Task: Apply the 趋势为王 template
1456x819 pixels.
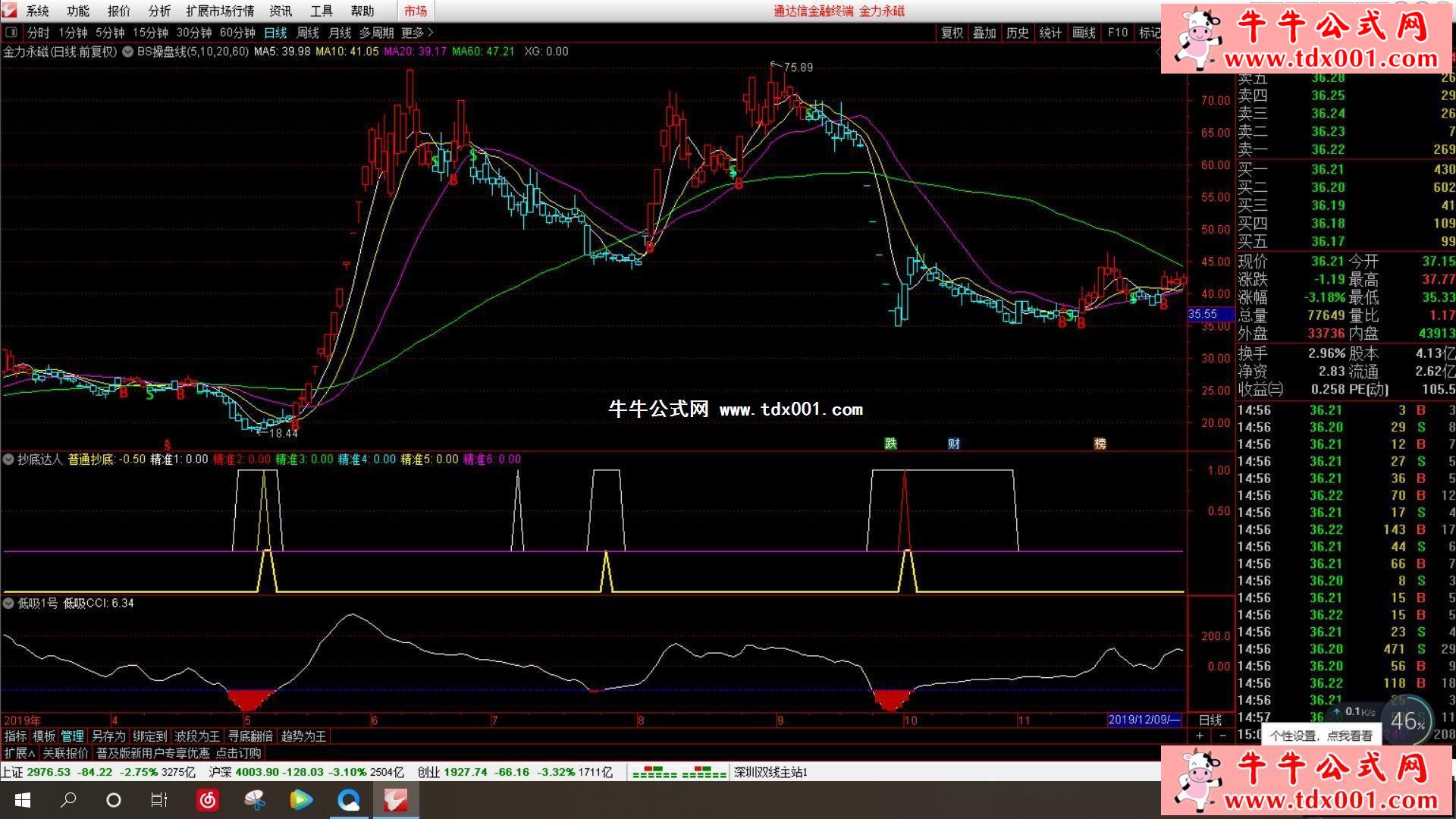Action: 303,736
